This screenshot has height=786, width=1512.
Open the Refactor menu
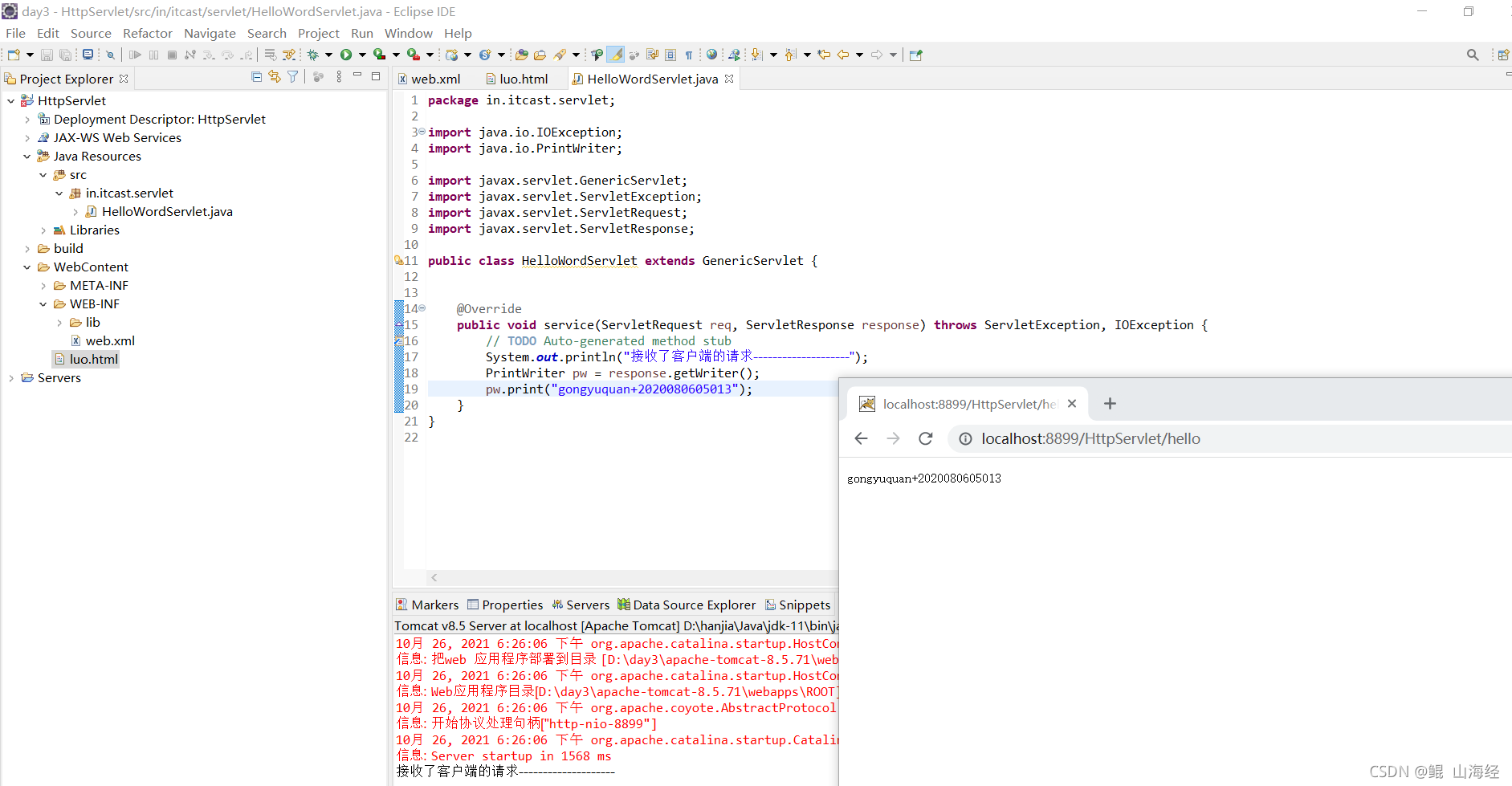148,33
